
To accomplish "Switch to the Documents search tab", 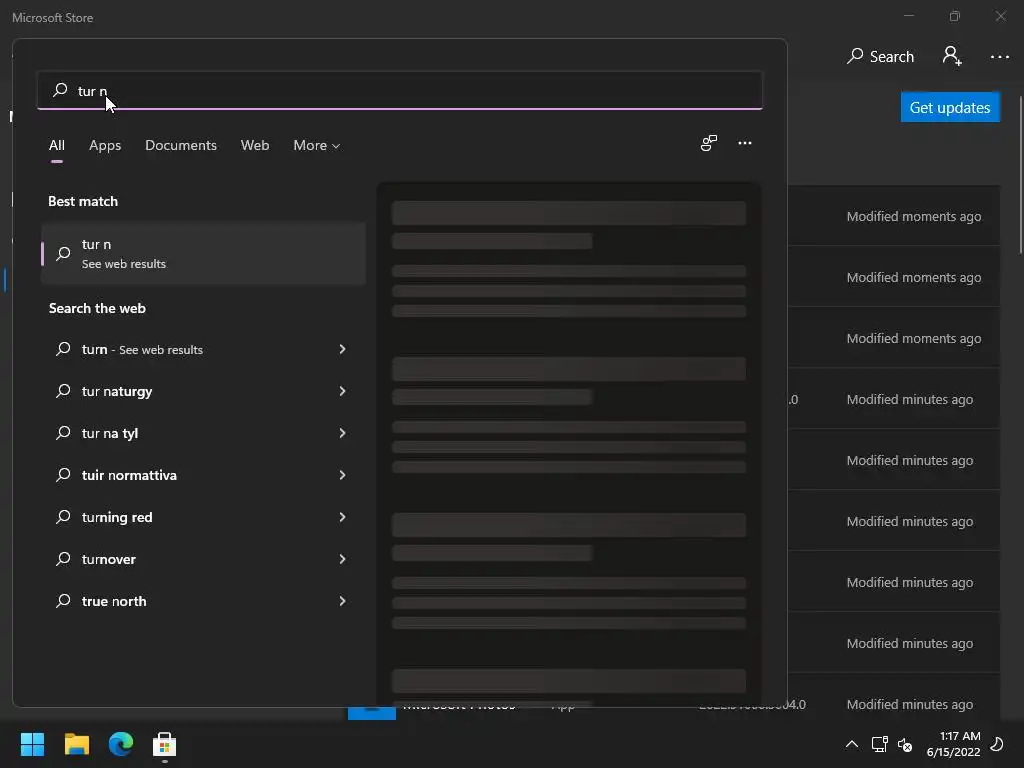I will (x=181, y=145).
